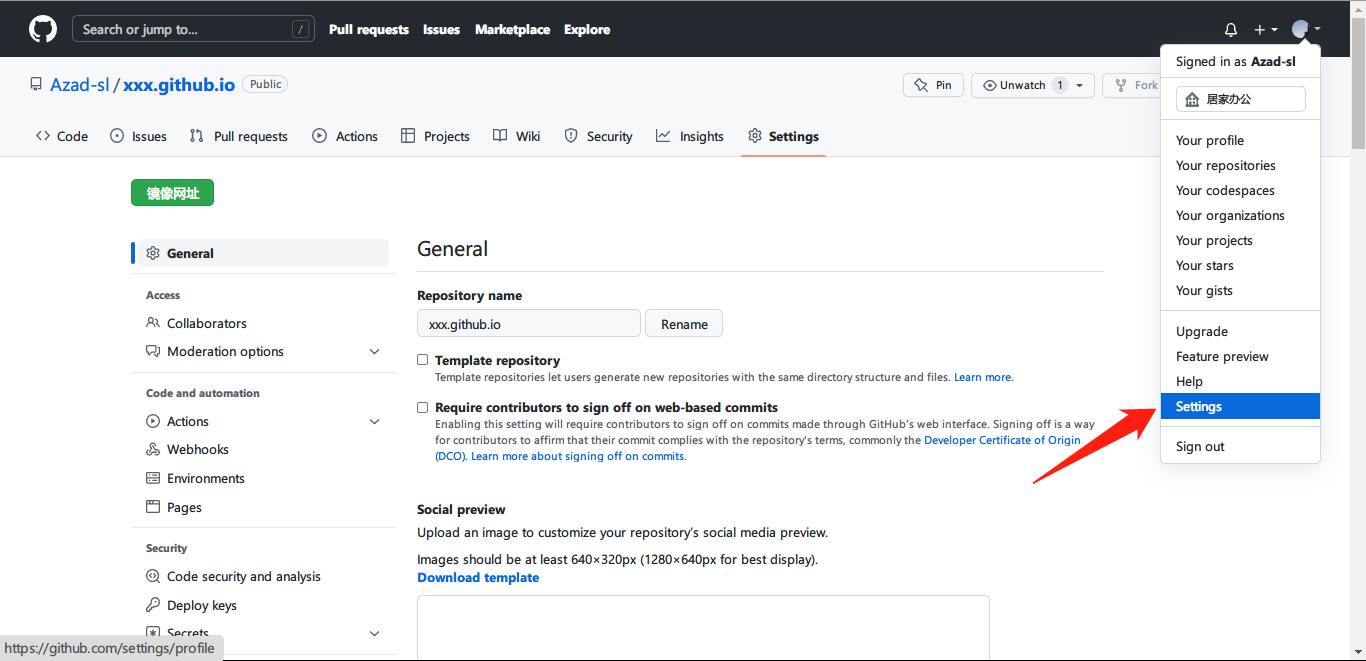The image size is (1366, 661).
Task: Close the user menu via the avatar
Action: 1306,30
